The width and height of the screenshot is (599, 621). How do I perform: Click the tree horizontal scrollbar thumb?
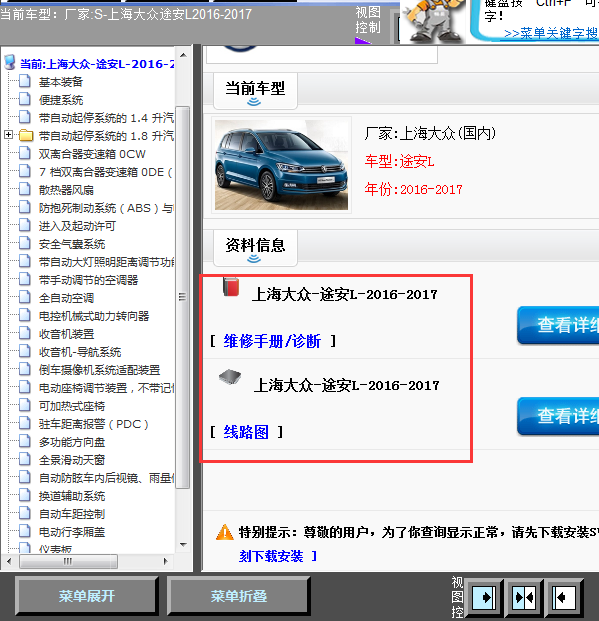click(68, 561)
